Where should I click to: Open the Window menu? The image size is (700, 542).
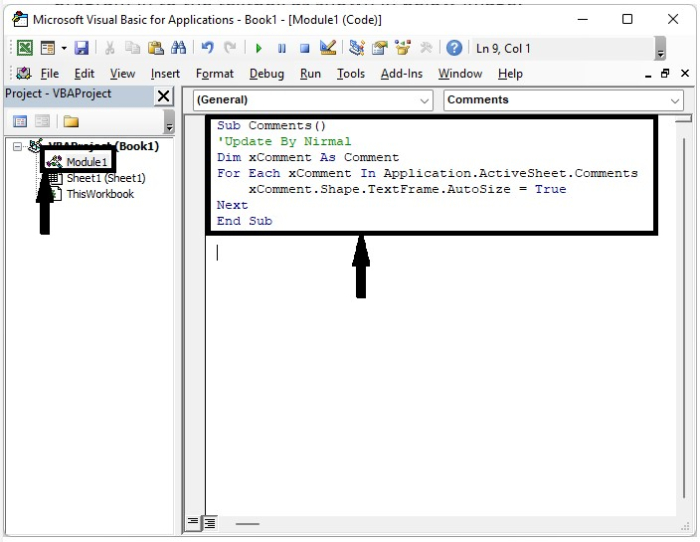[460, 74]
